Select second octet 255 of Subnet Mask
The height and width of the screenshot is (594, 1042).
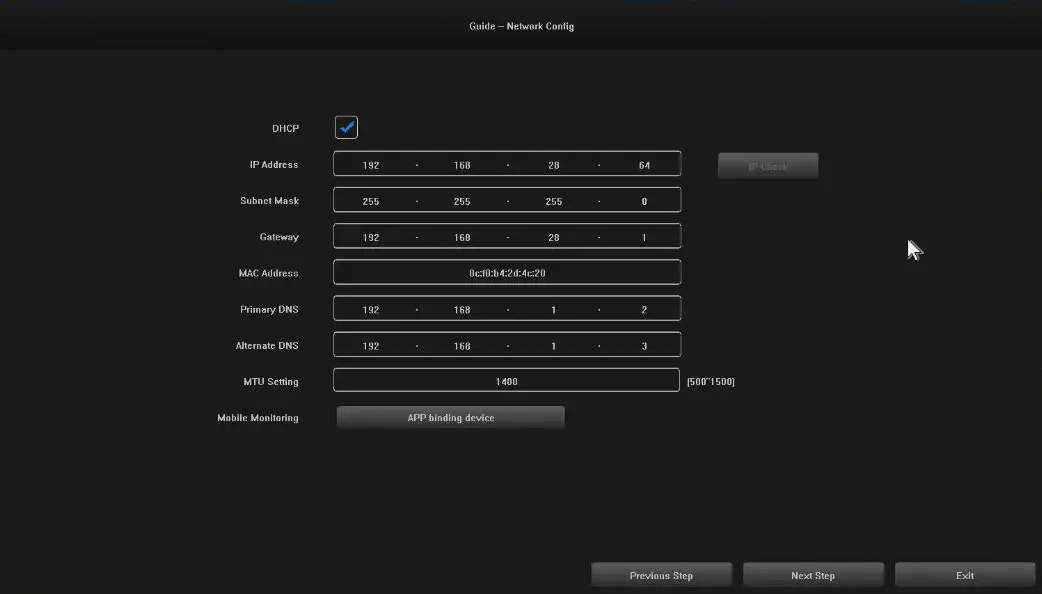pos(462,201)
